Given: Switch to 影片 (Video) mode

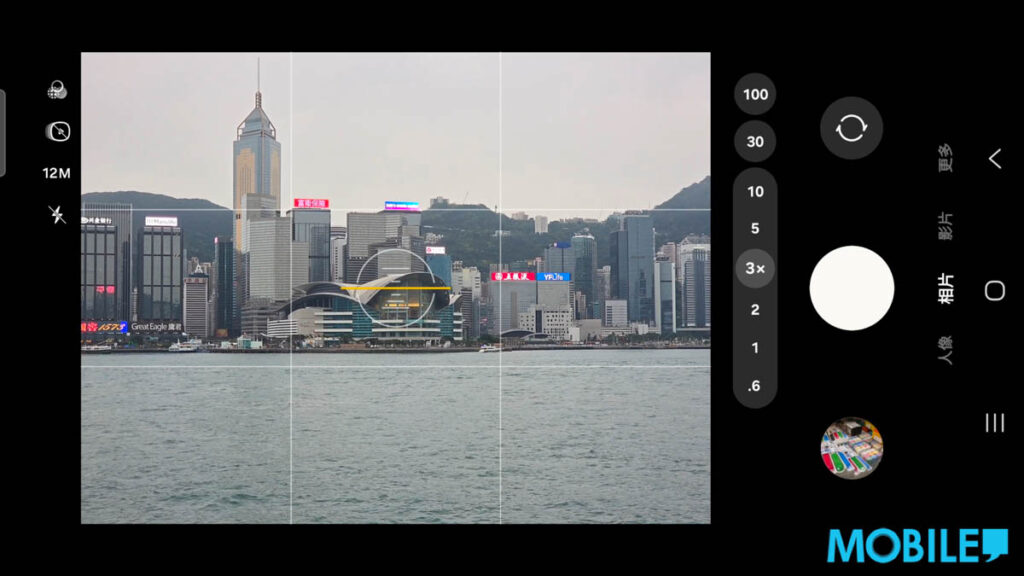Looking at the screenshot, I should click(x=945, y=225).
